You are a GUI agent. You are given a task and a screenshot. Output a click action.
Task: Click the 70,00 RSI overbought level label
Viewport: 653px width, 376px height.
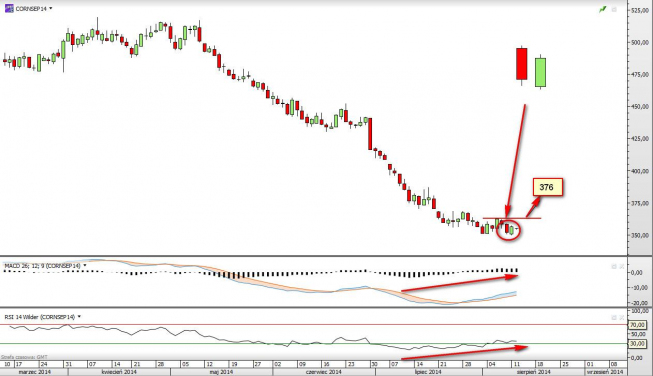(x=637, y=325)
